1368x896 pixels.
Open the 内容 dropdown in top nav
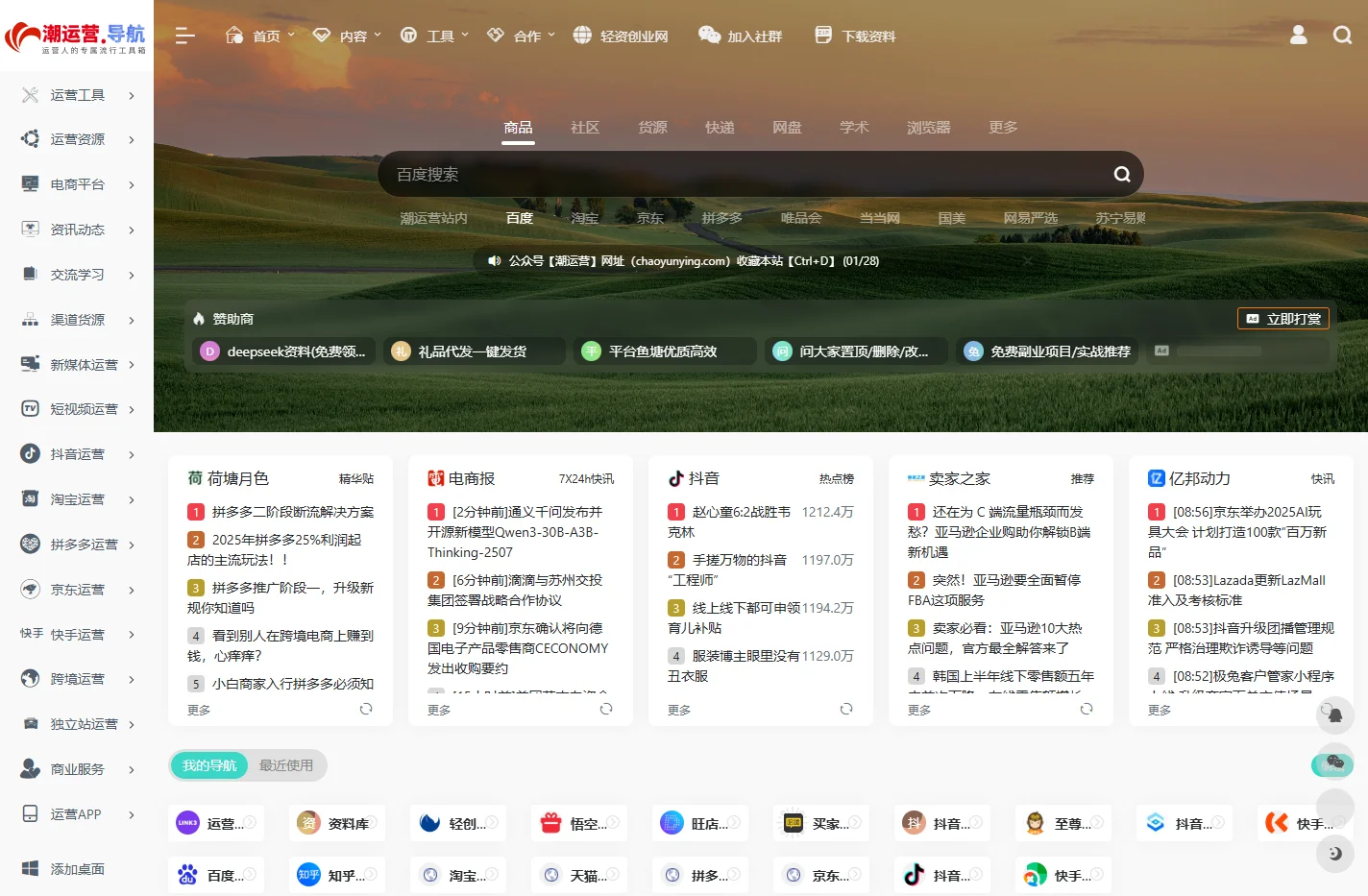click(348, 36)
